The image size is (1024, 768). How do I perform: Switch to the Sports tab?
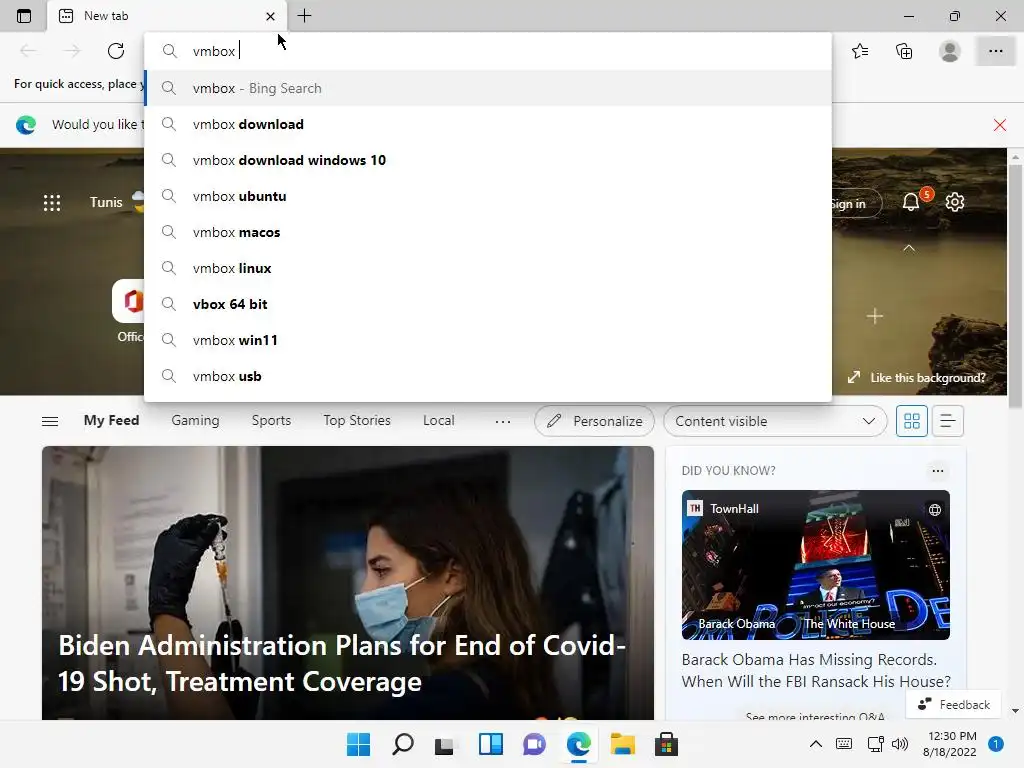[271, 420]
